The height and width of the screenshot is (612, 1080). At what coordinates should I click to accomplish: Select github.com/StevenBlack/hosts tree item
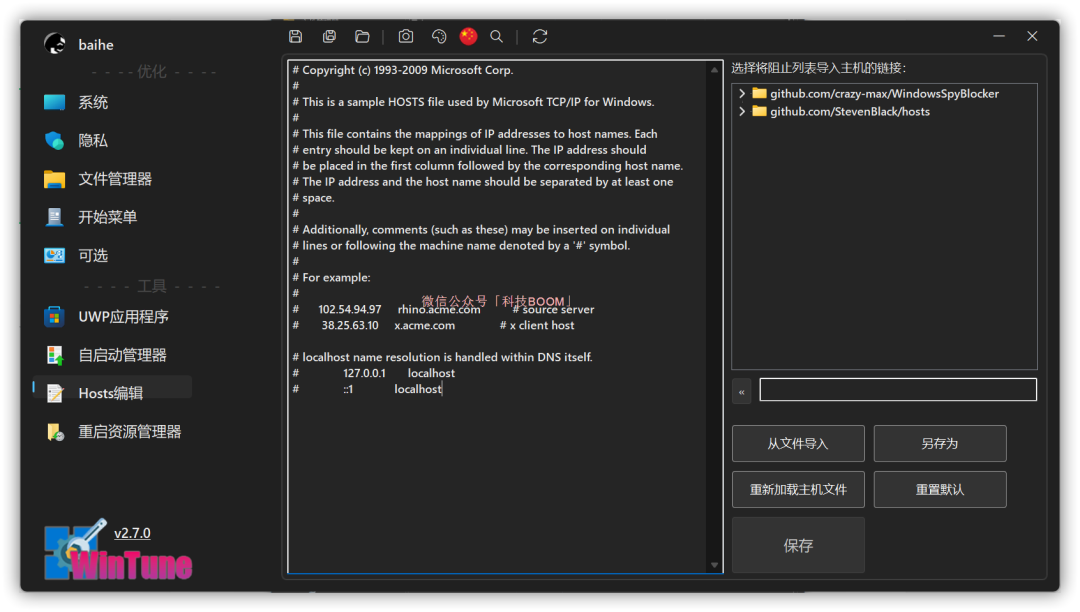coord(849,112)
